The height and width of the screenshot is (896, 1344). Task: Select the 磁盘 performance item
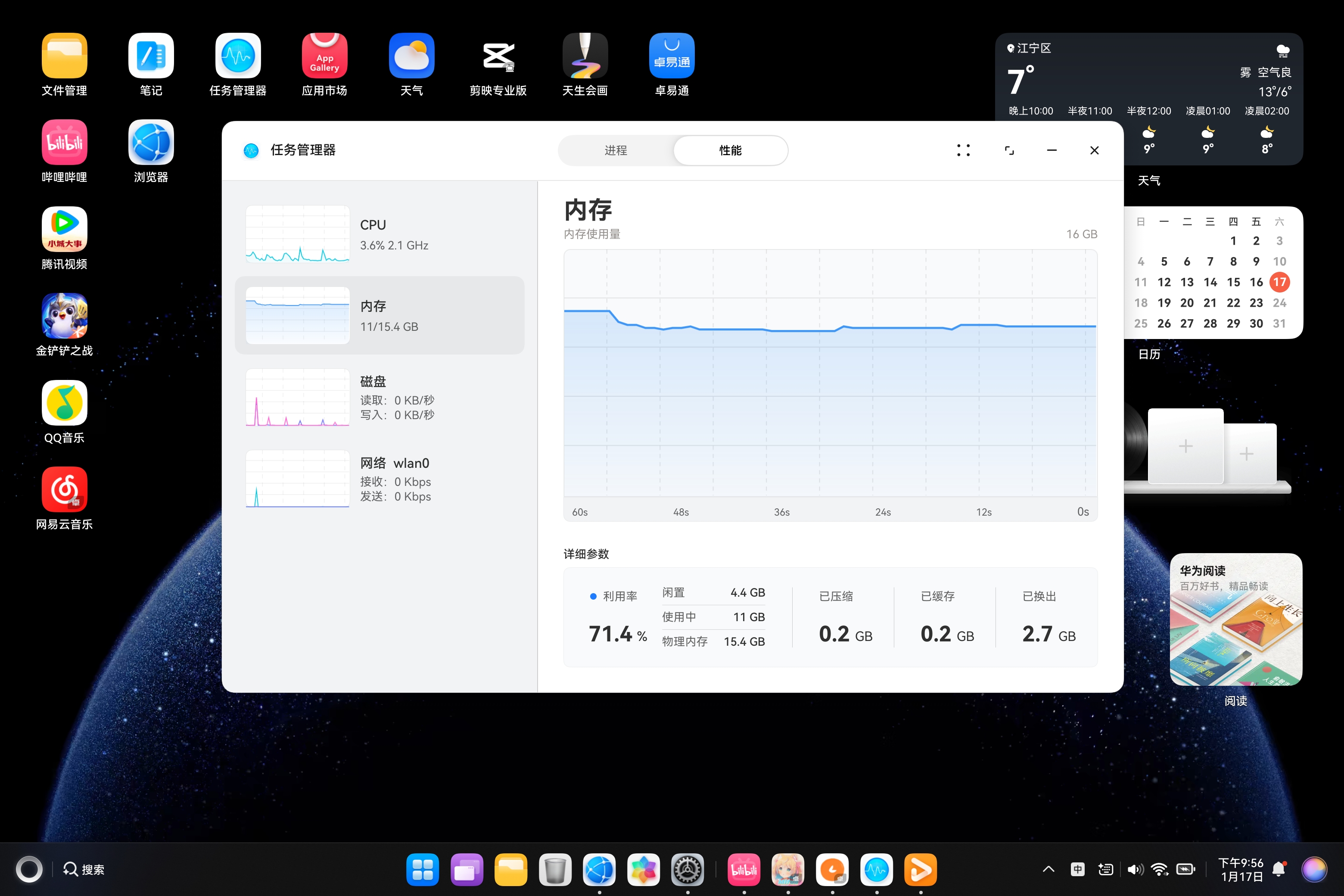point(380,397)
